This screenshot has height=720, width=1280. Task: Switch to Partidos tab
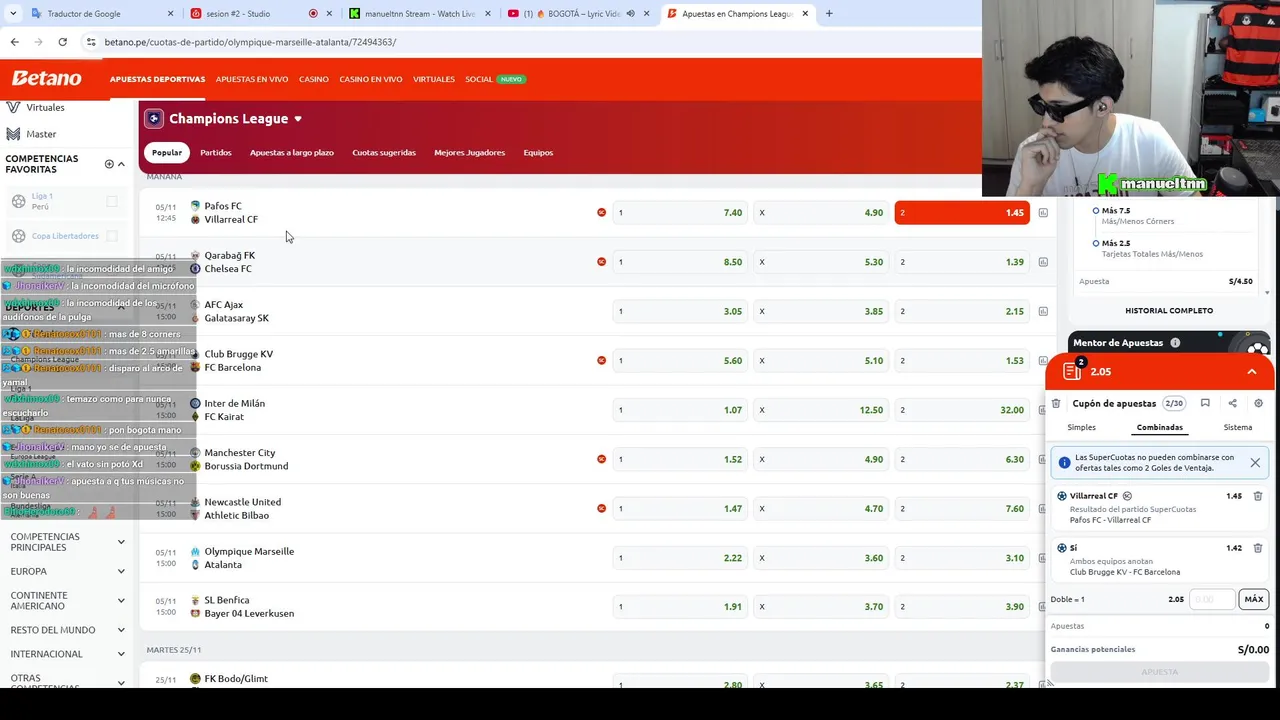tap(215, 153)
